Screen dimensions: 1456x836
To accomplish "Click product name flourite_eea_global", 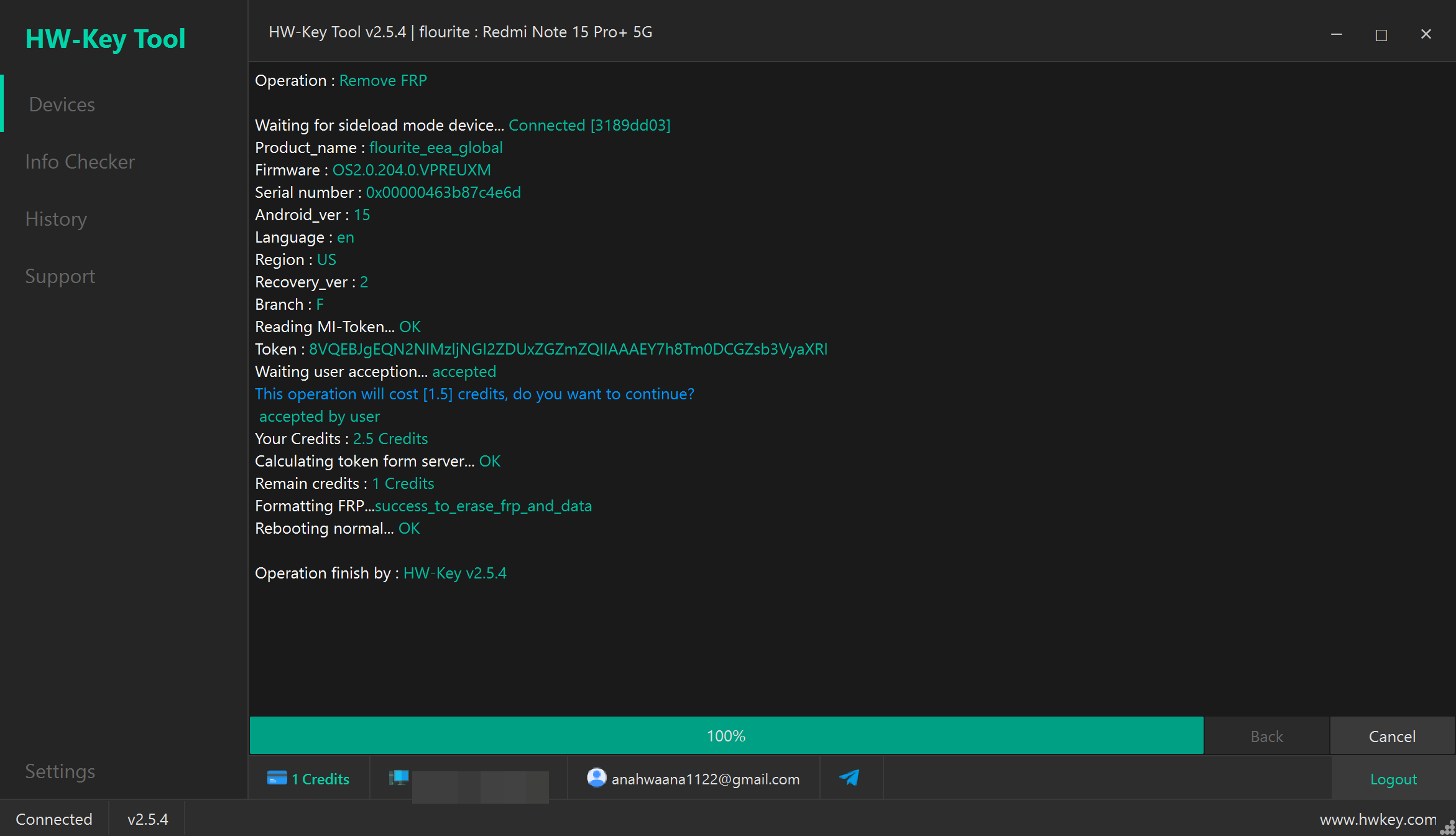I will tap(436, 147).
